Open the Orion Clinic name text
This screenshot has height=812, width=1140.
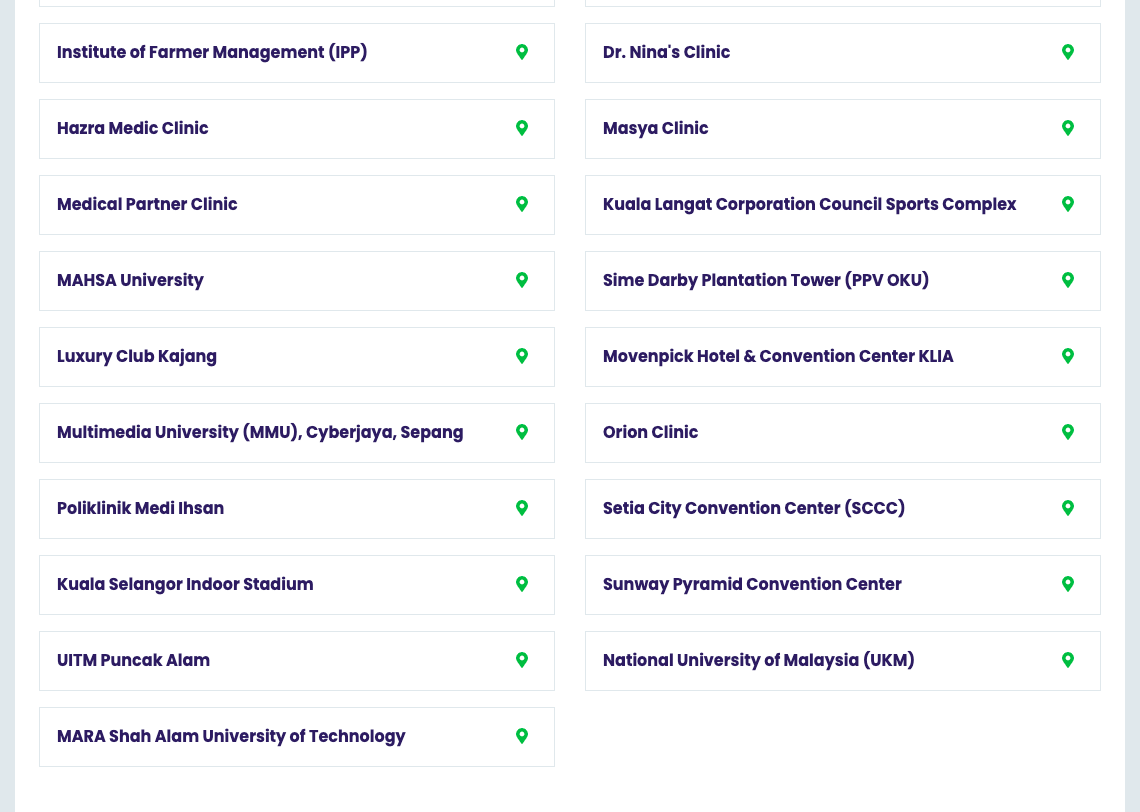pyautogui.click(x=650, y=433)
